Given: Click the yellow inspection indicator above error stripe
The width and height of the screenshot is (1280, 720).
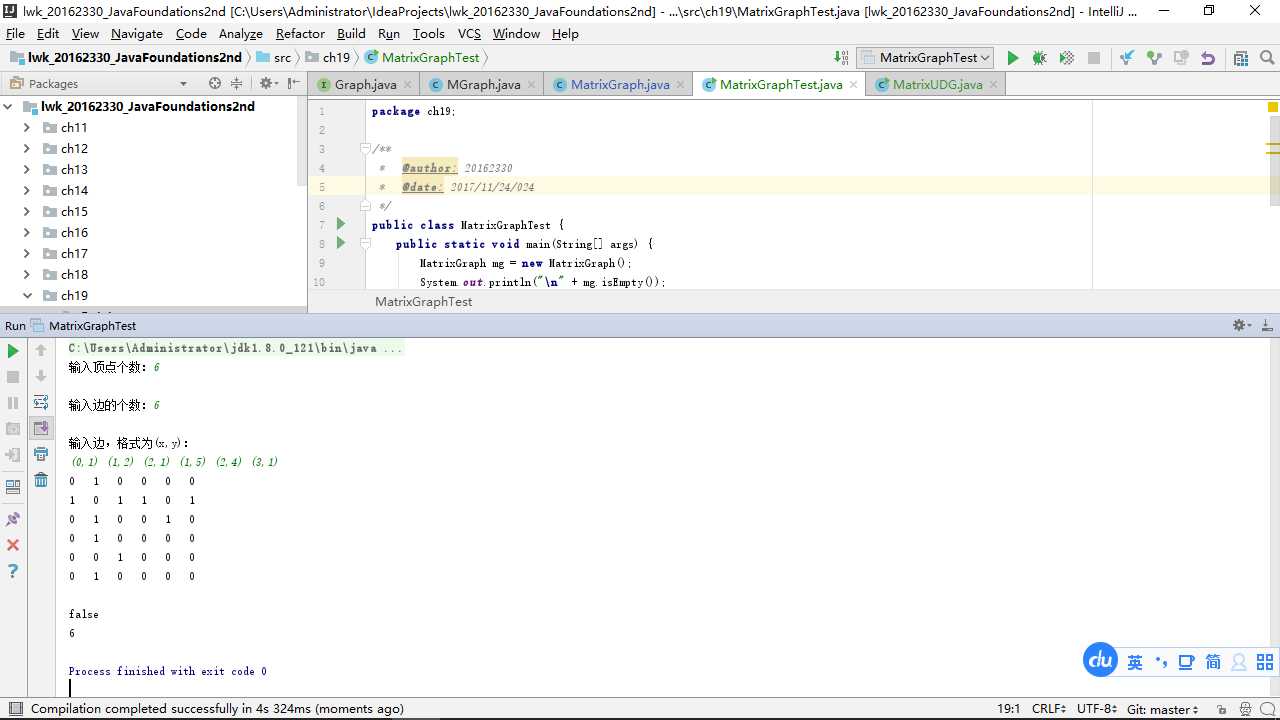Looking at the screenshot, I should (x=1272, y=107).
